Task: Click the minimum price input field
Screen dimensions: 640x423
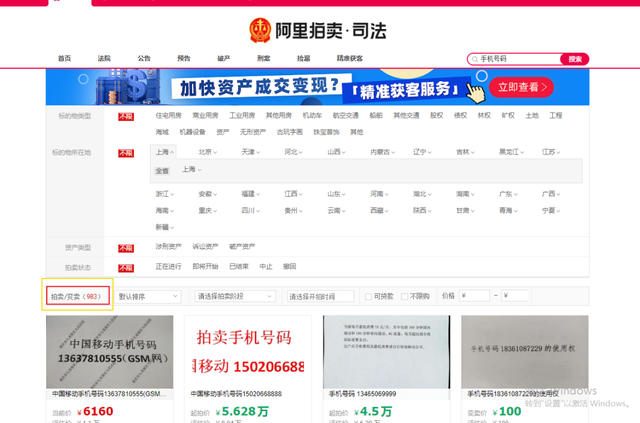Action: (x=475, y=296)
